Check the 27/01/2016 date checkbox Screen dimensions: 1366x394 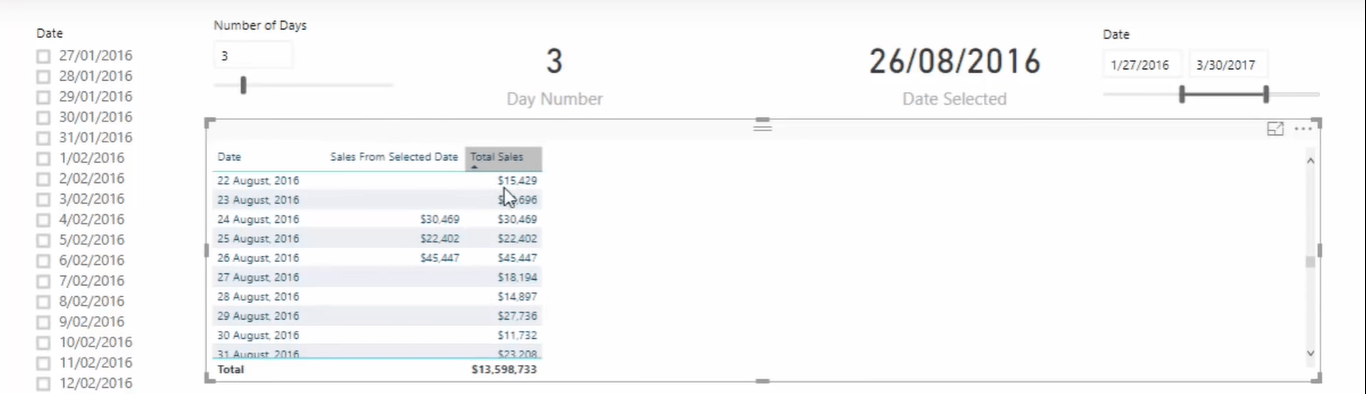[x=43, y=57]
